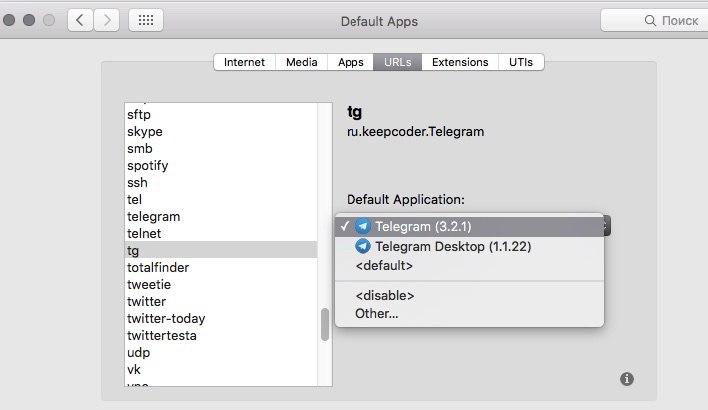Open the Extensions tab
This screenshot has width=708, height=410.
pyautogui.click(x=460, y=62)
